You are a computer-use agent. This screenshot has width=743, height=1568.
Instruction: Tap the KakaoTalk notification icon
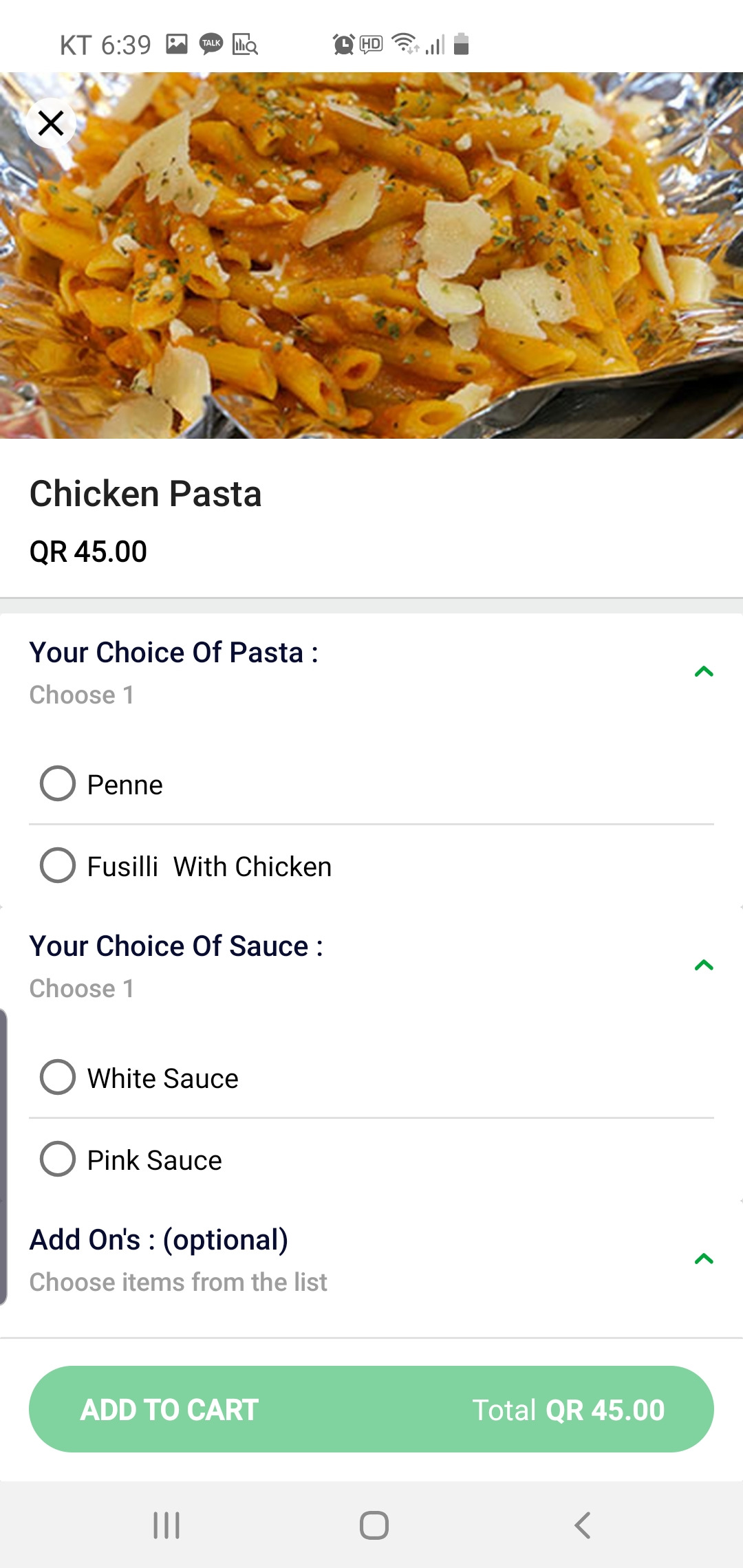pyautogui.click(x=211, y=44)
